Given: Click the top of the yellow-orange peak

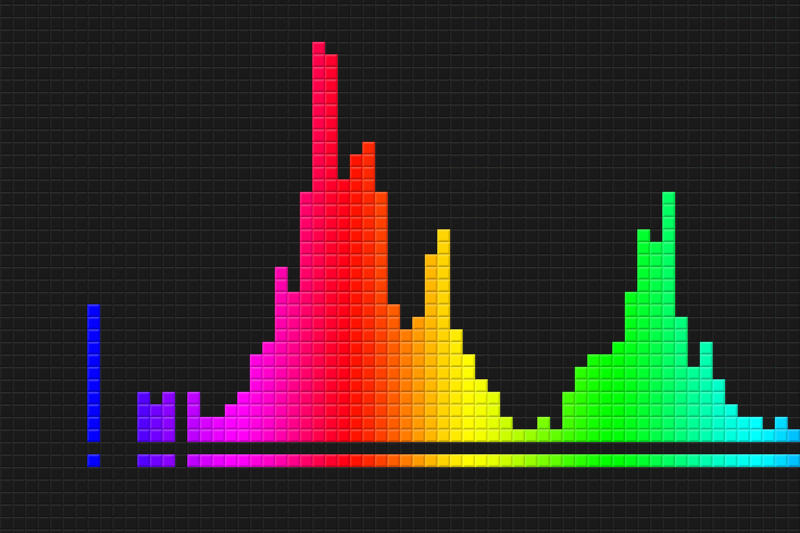Looking at the screenshot, I should click(x=443, y=236).
